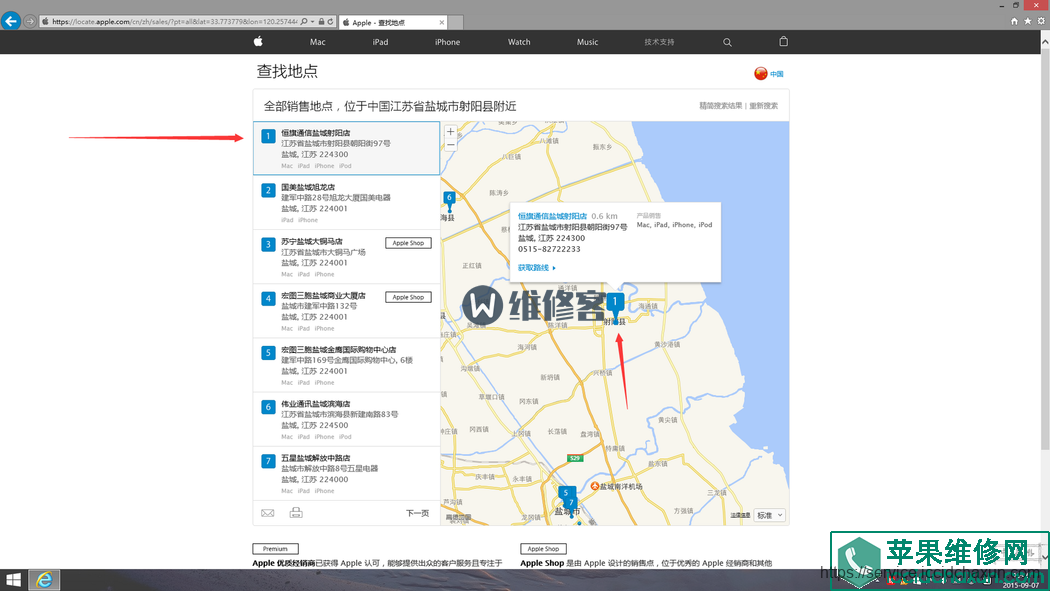The width and height of the screenshot is (1050, 591).
Task: Open the Windows Start button
Action: 13,580
